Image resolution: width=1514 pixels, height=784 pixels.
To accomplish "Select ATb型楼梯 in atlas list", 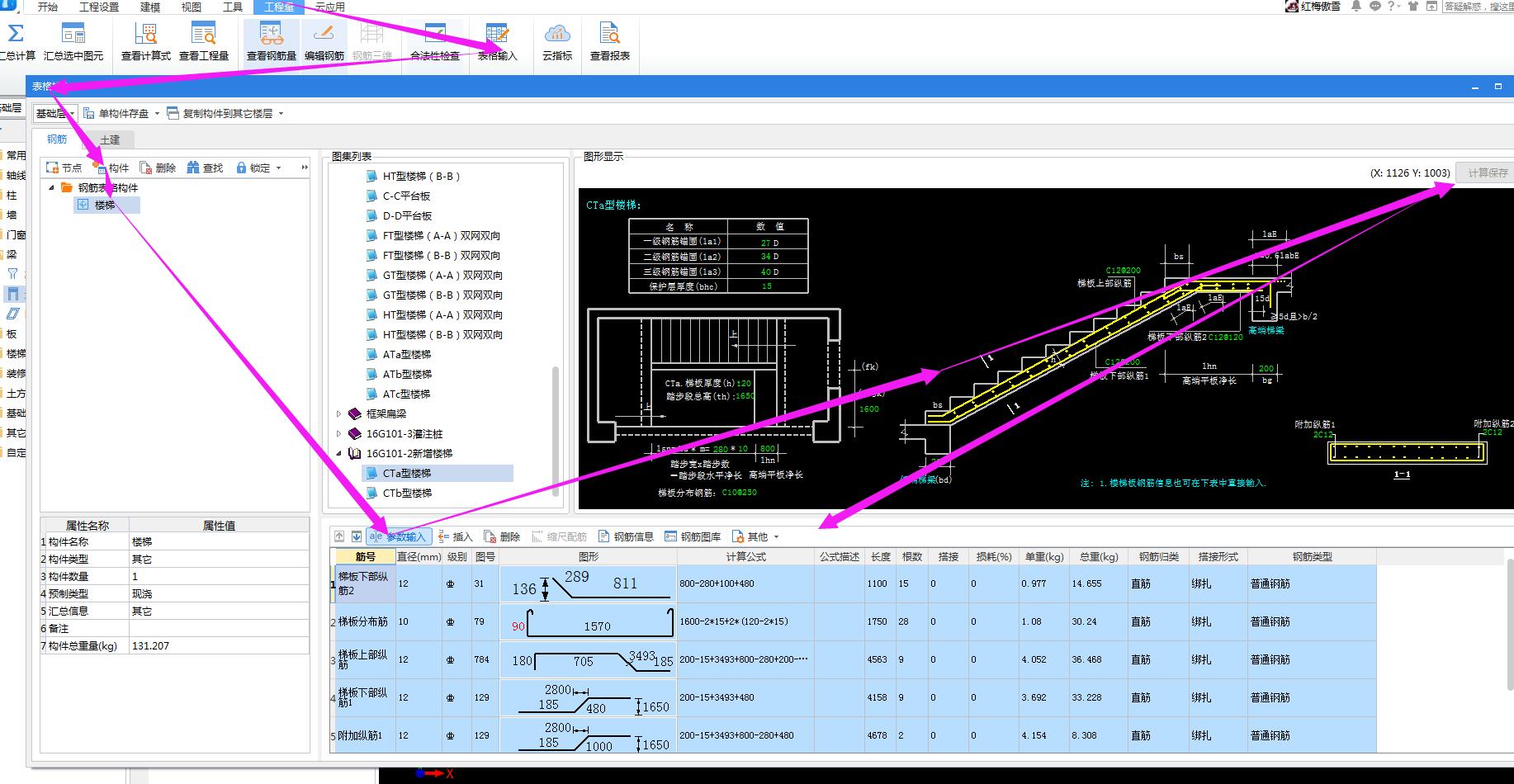I will point(407,374).
